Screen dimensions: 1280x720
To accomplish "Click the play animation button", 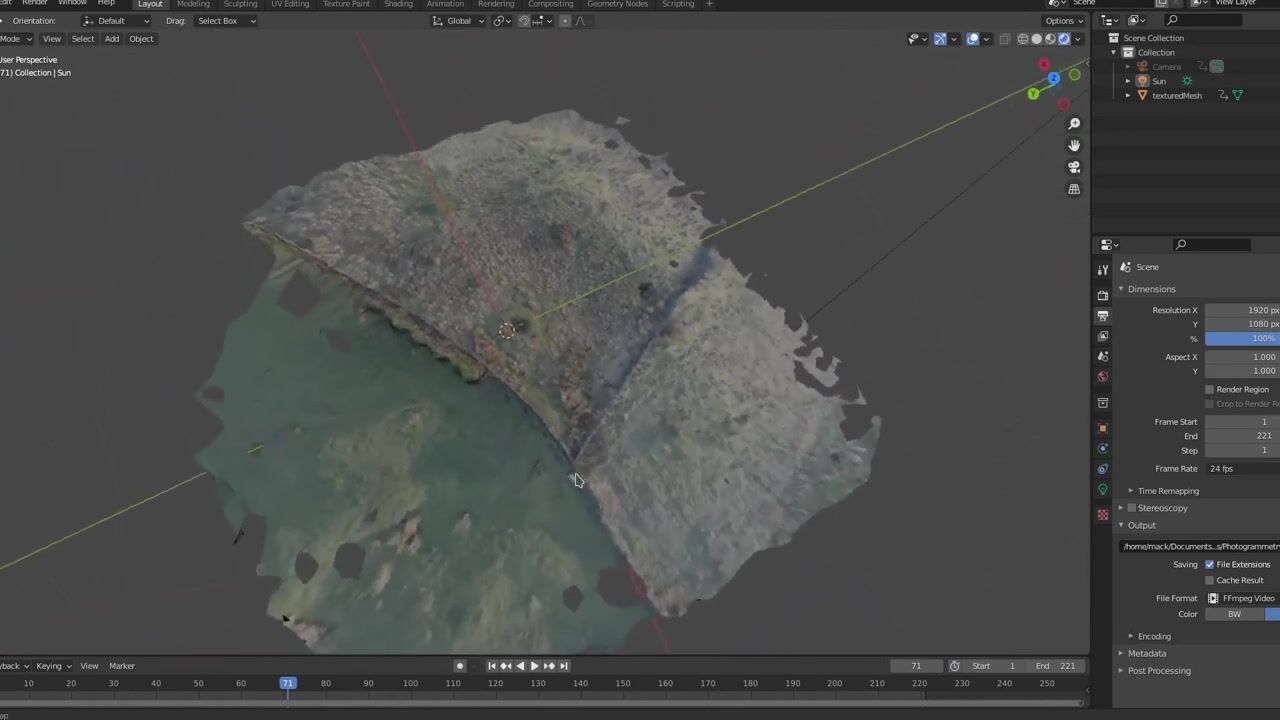I will tap(534, 666).
